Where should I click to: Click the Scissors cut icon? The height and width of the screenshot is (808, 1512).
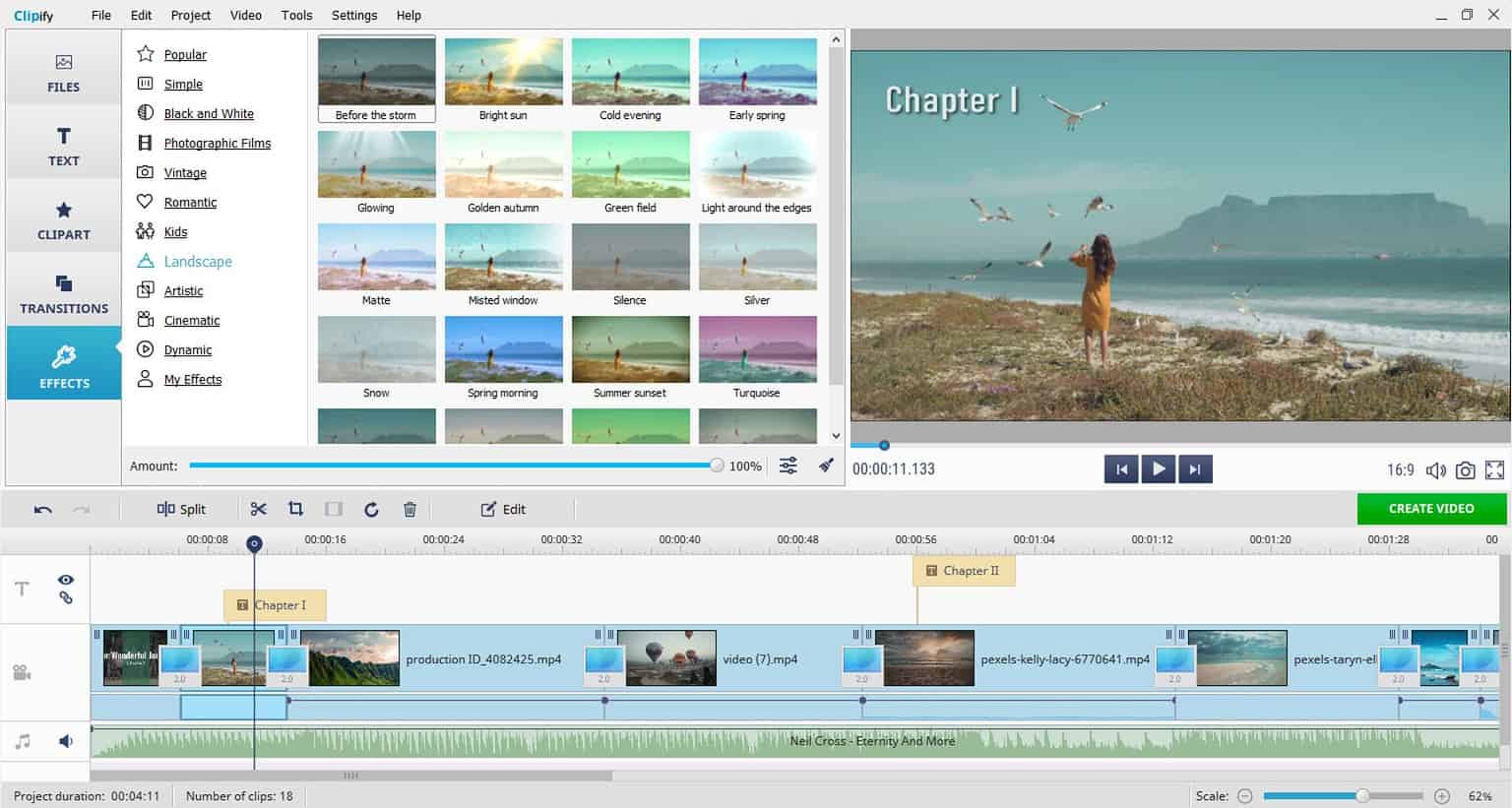(258, 509)
